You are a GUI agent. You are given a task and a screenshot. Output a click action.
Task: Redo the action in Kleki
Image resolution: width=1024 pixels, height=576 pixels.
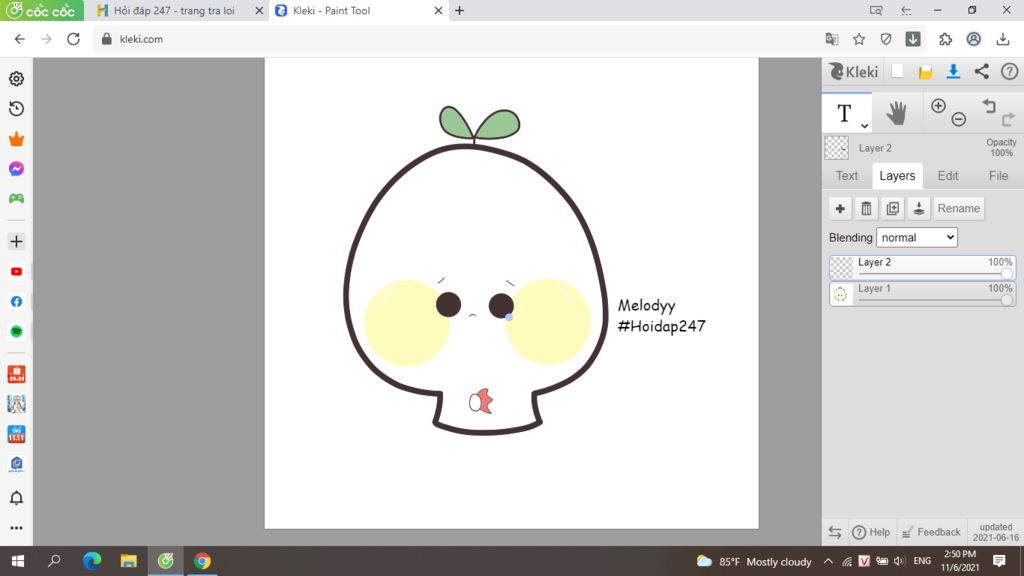1008,119
